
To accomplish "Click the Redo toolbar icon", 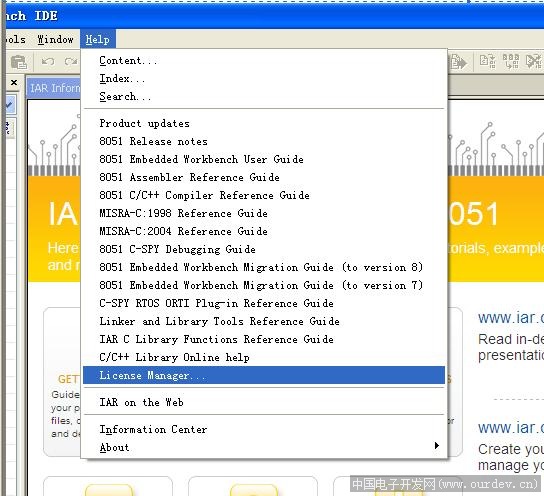I will [71, 62].
